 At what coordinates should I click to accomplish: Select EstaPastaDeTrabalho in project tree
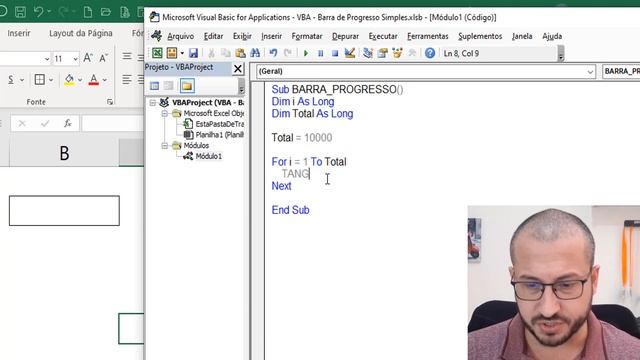pos(220,124)
